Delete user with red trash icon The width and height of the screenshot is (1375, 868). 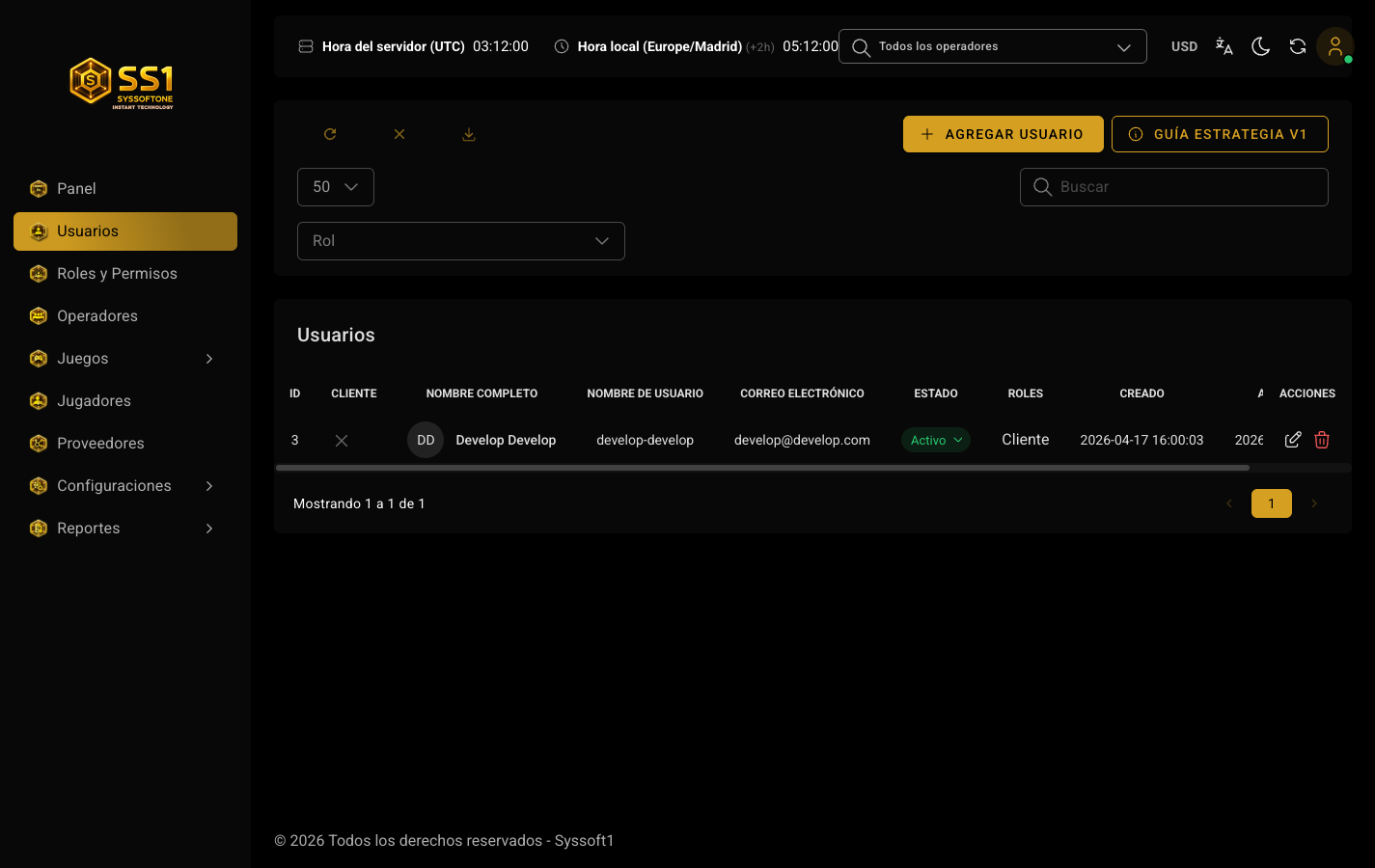[x=1322, y=440]
